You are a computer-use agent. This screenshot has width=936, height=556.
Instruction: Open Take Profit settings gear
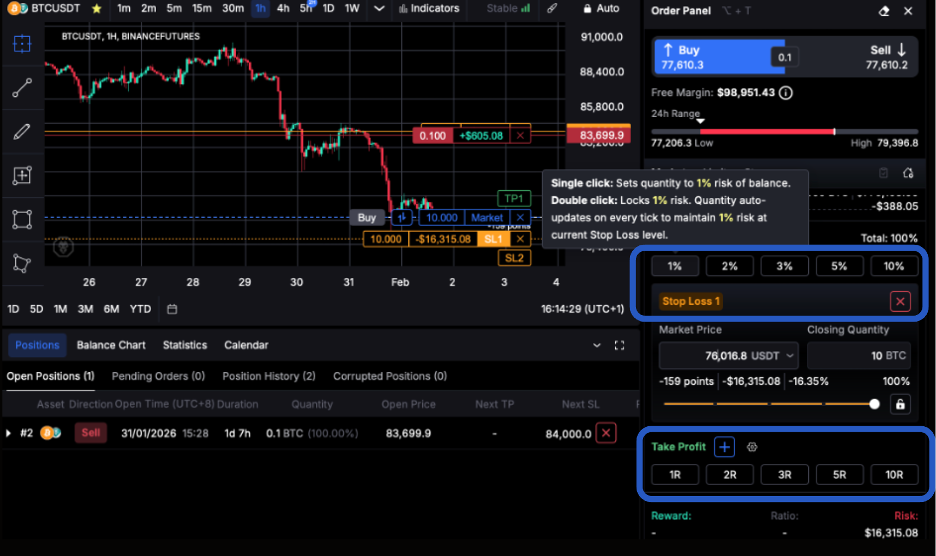(x=752, y=447)
